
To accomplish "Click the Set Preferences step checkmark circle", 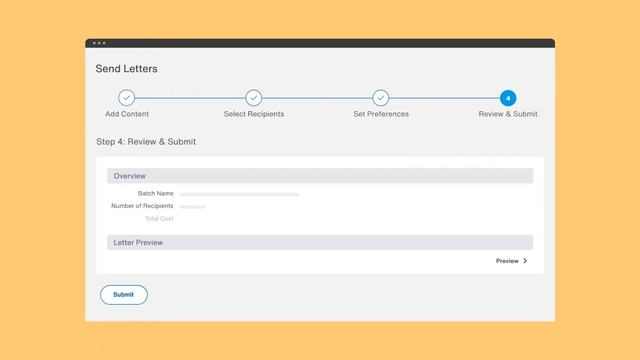I will (380, 98).
